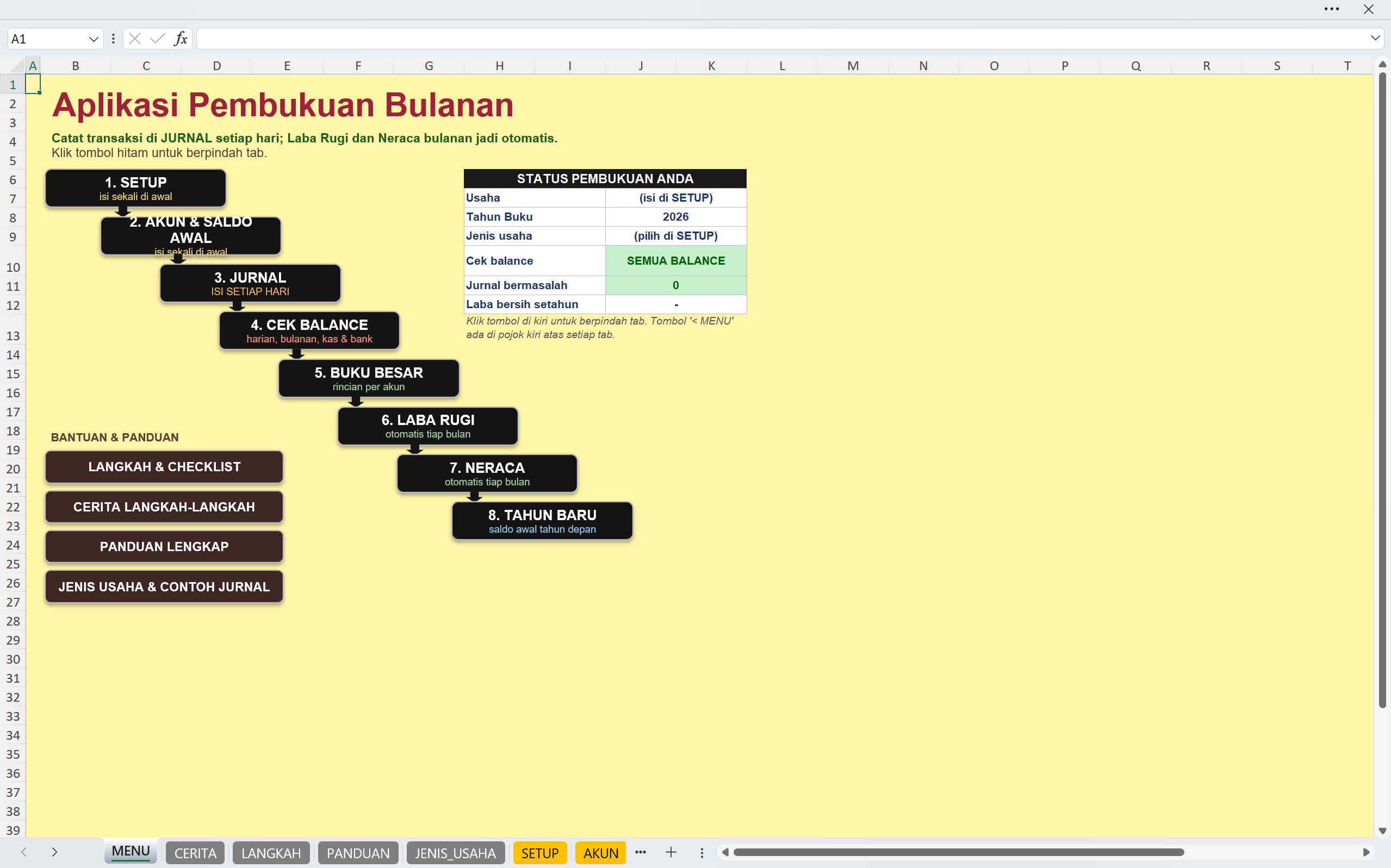Open the three-dot window options menu

(1331, 9)
